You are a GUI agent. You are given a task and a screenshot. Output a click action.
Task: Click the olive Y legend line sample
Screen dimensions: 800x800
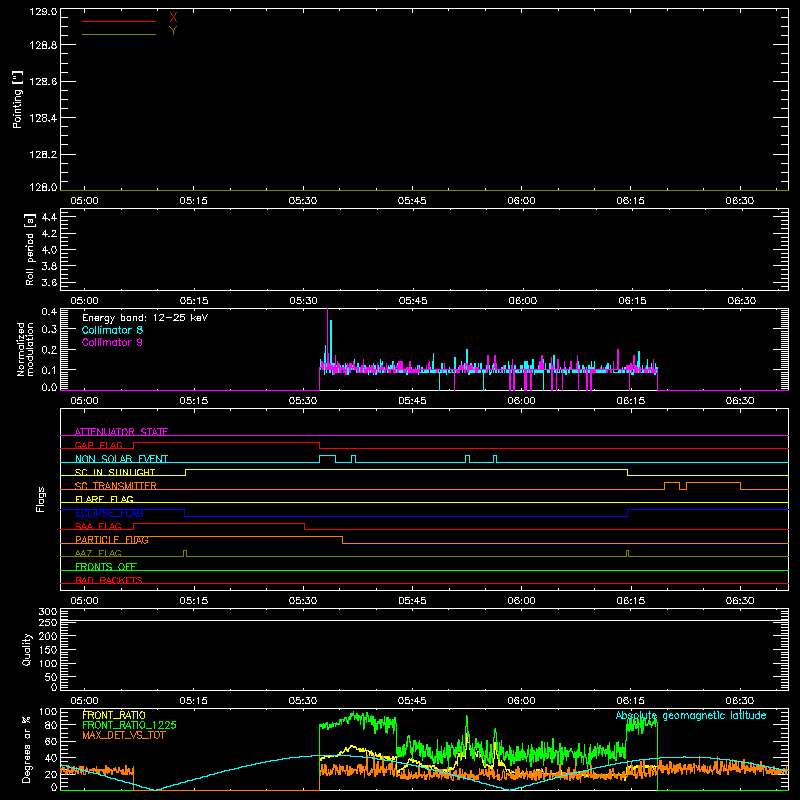(x=119, y=34)
